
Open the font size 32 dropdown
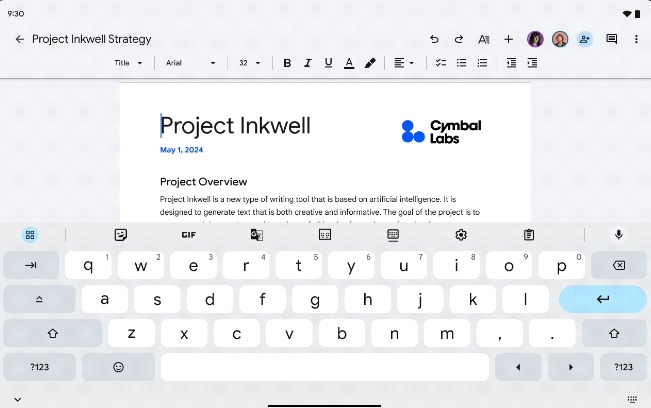[x=250, y=63]
